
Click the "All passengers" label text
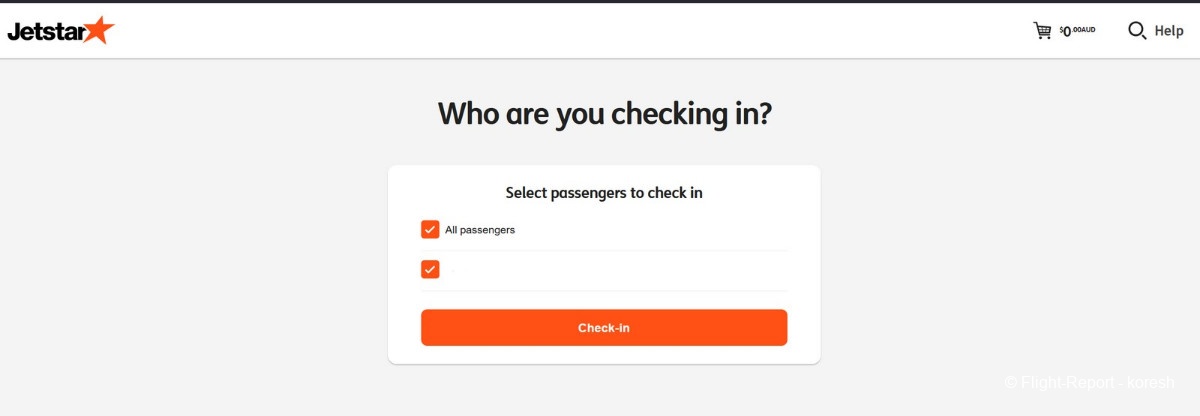pos(480,230)
